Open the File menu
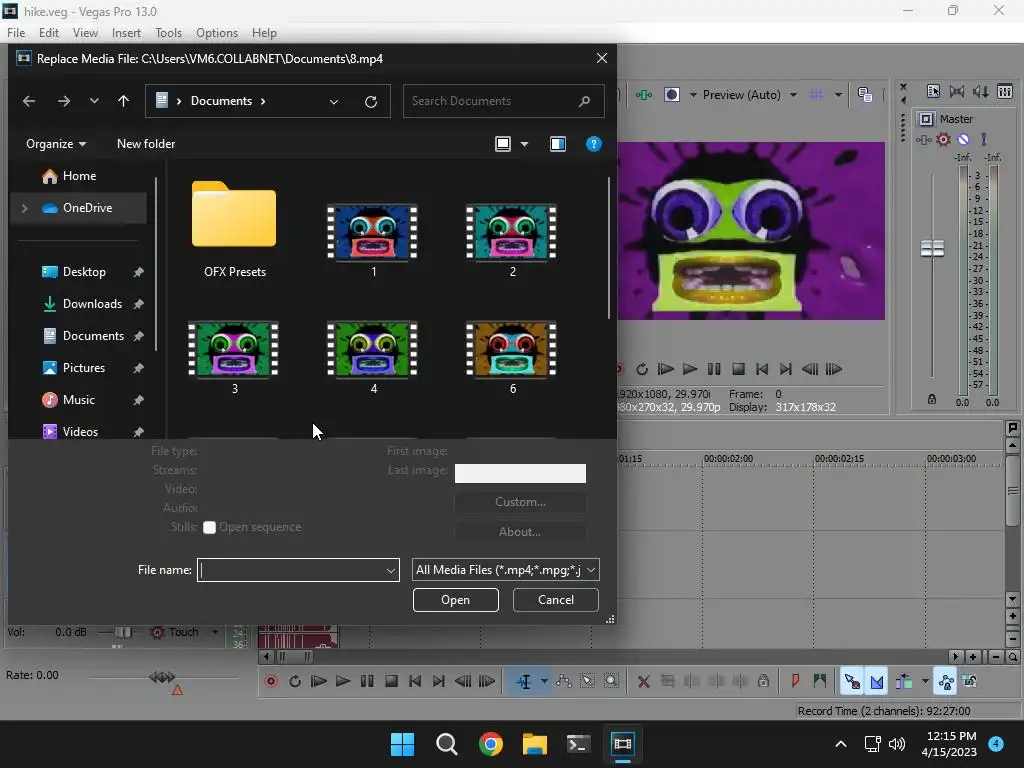Viewport: 1024px width, 768px height. [16, 33]
